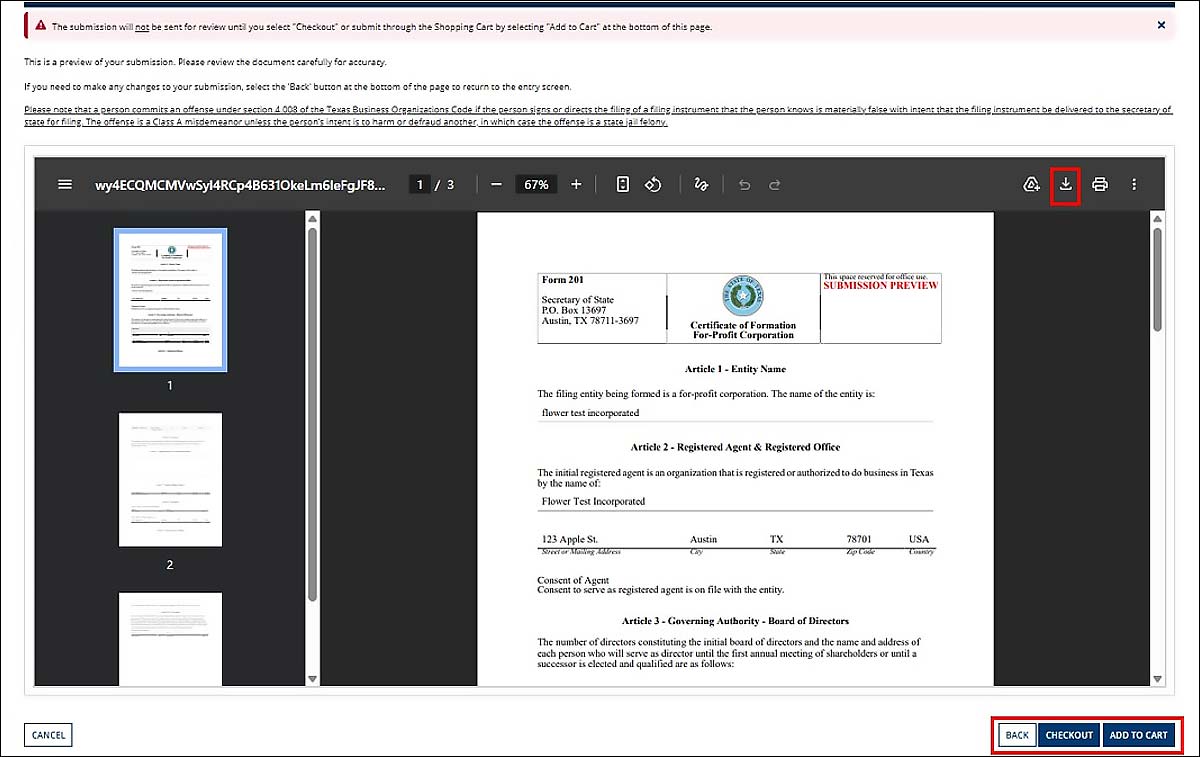This screenshot has height=757, width=1200.
Task: Click the document scrollbar up arrow
Action: point(1158,218)
